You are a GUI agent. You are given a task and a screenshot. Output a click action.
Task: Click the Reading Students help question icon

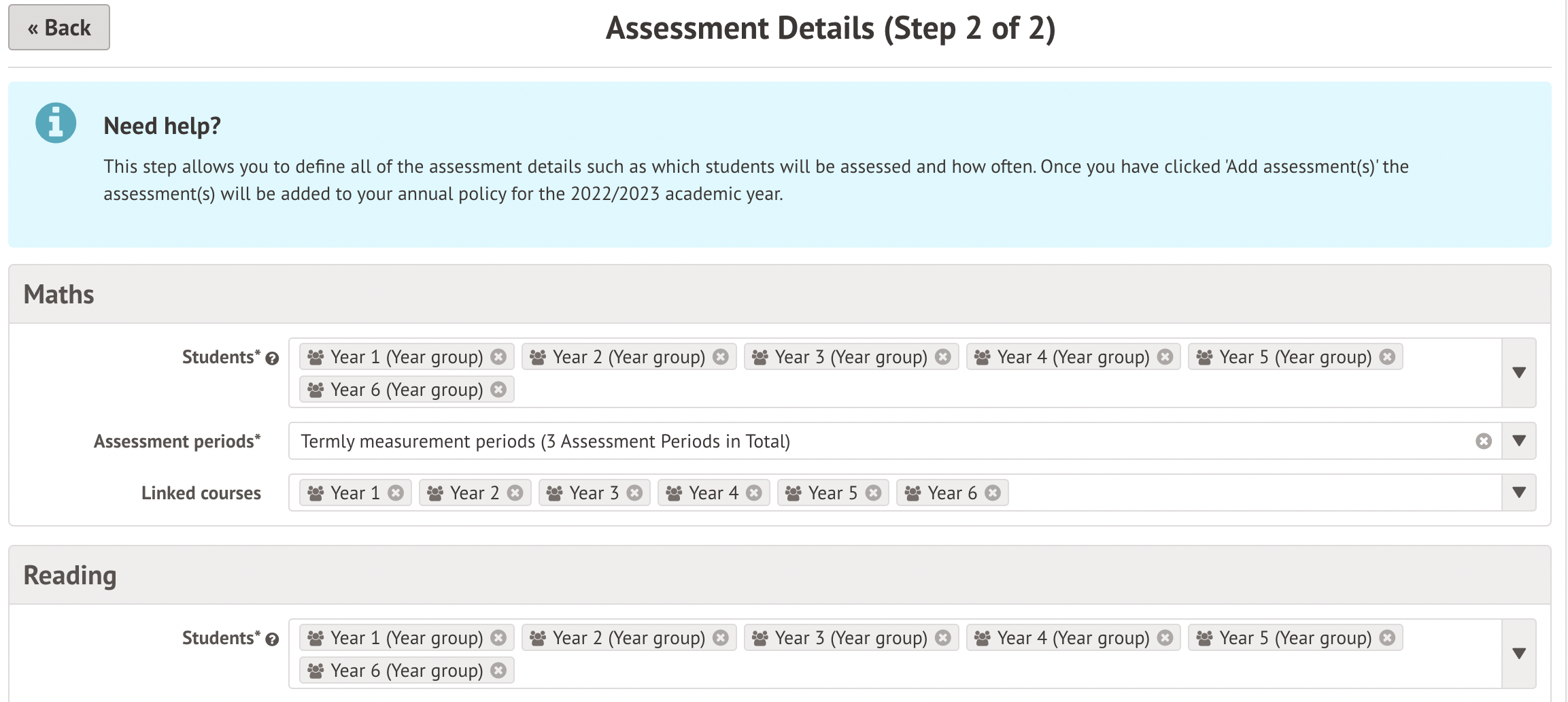pyautogui.click(x=272, y=639)
